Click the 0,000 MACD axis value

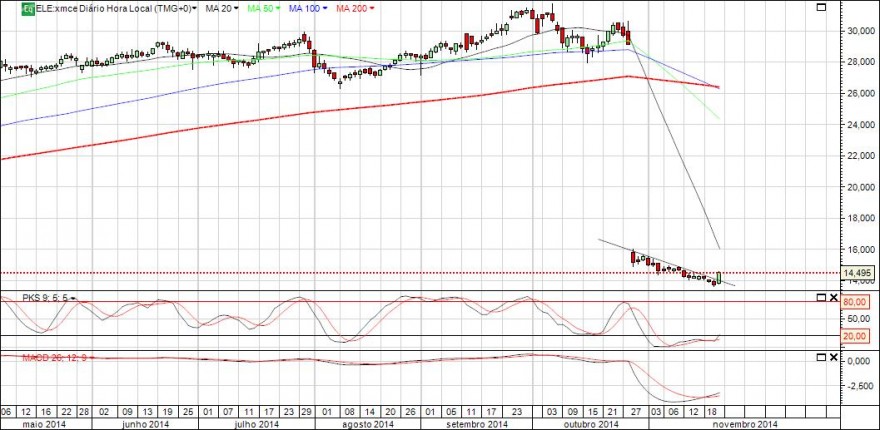click(x=860, y=361)
